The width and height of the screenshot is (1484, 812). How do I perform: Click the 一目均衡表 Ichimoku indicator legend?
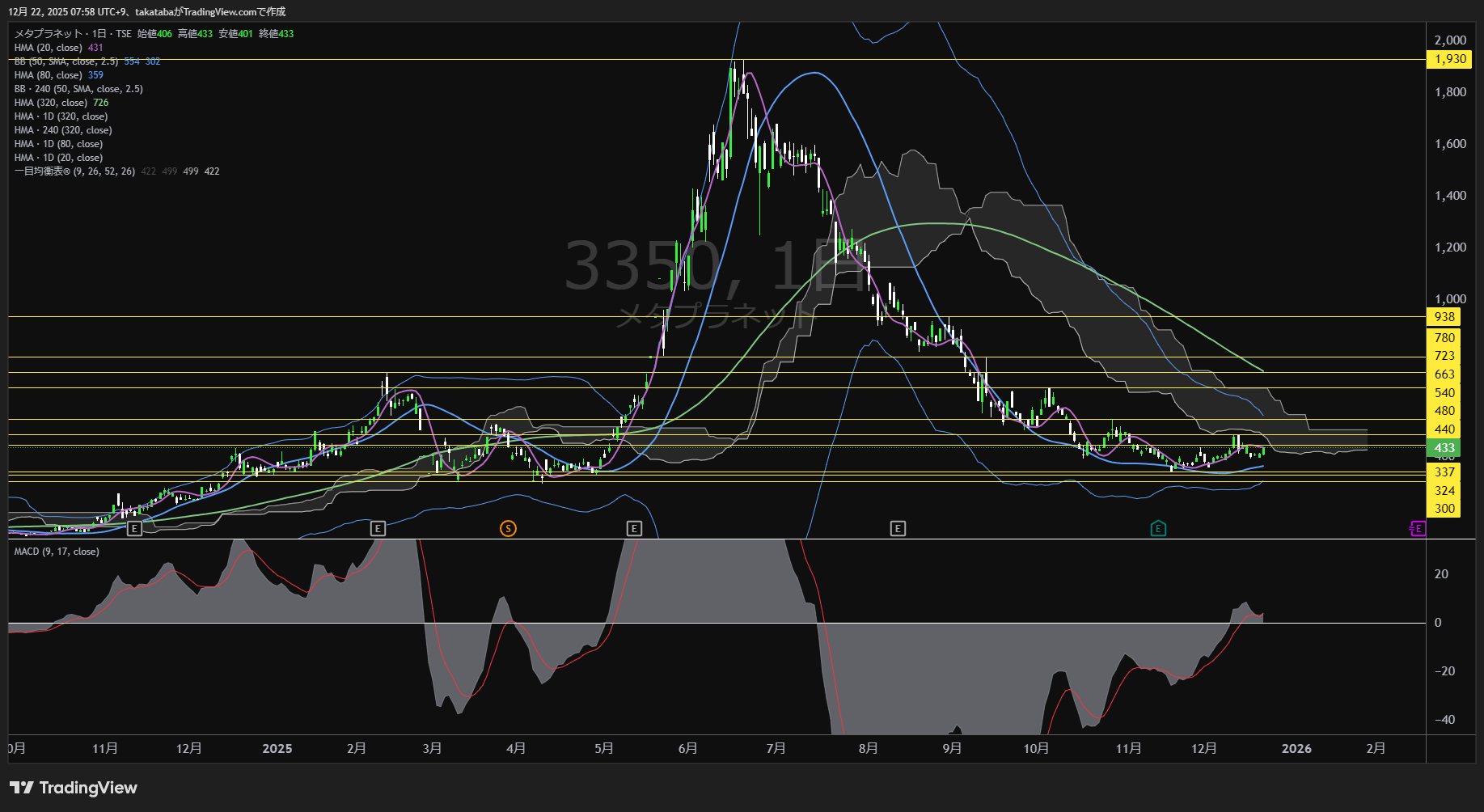coord(74,171)
